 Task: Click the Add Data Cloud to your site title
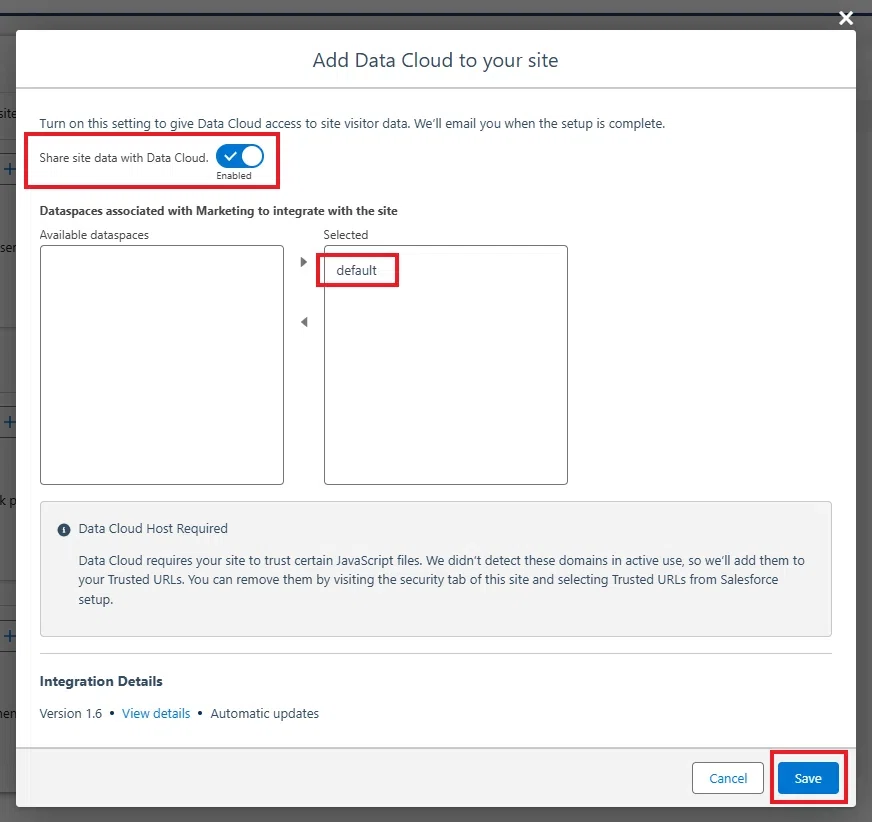(x=435, y=60)
